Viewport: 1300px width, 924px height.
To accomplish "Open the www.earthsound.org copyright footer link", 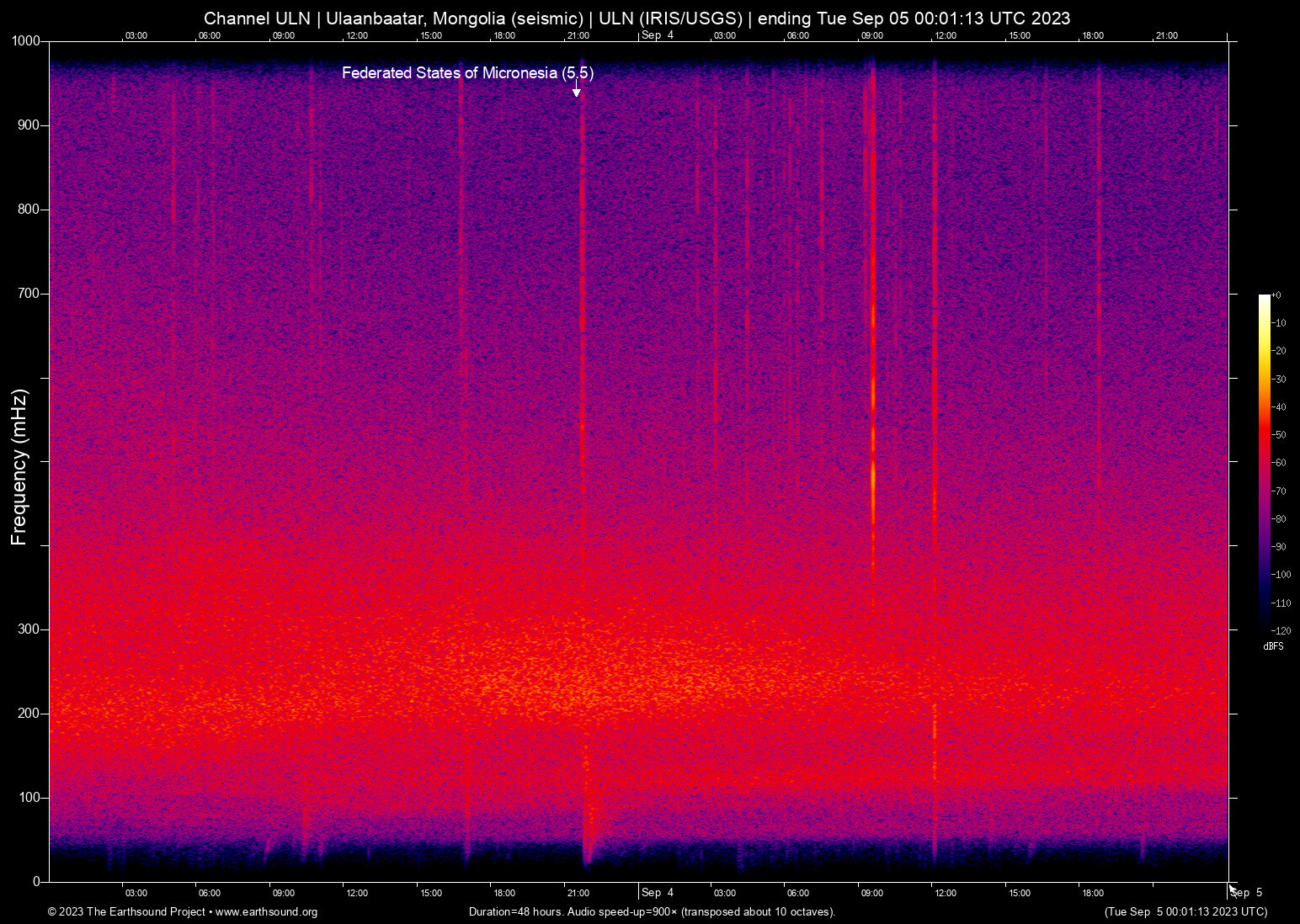I will [266, 912].
